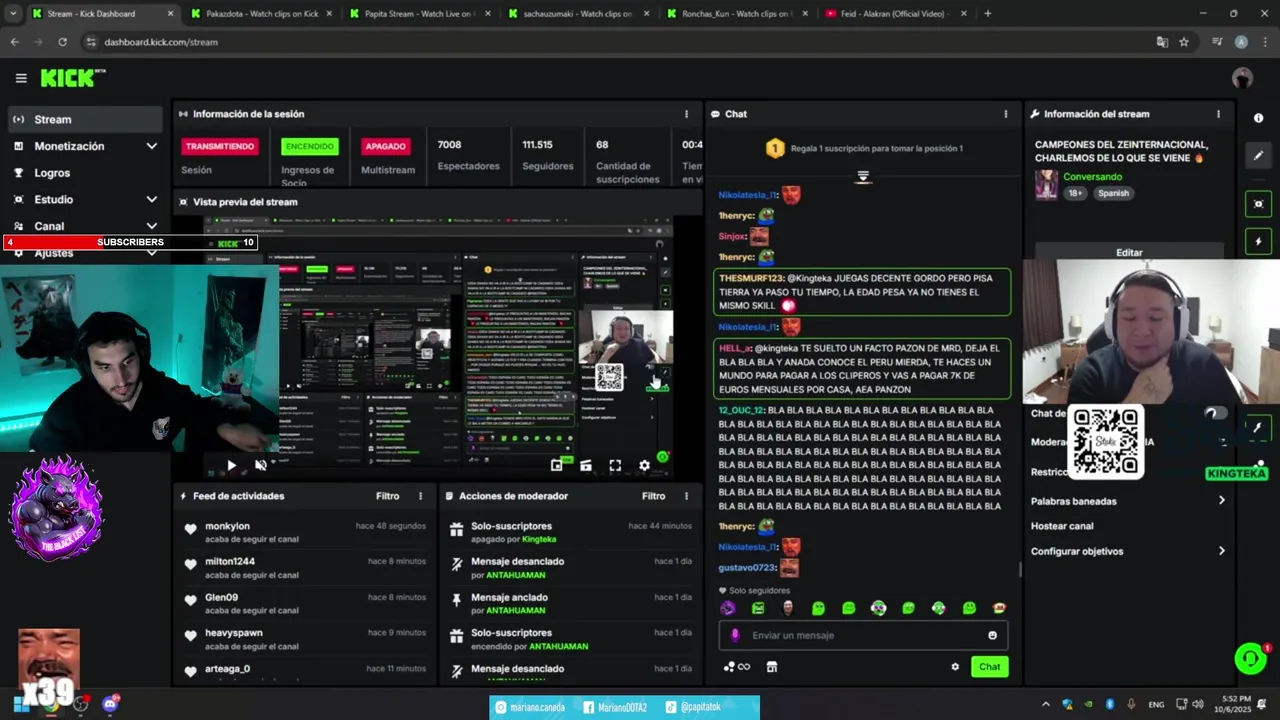Toggle the ENCENDIDO ingresos de socio badge
This screenshot has width=1280, height=720.
coord(310,146)
